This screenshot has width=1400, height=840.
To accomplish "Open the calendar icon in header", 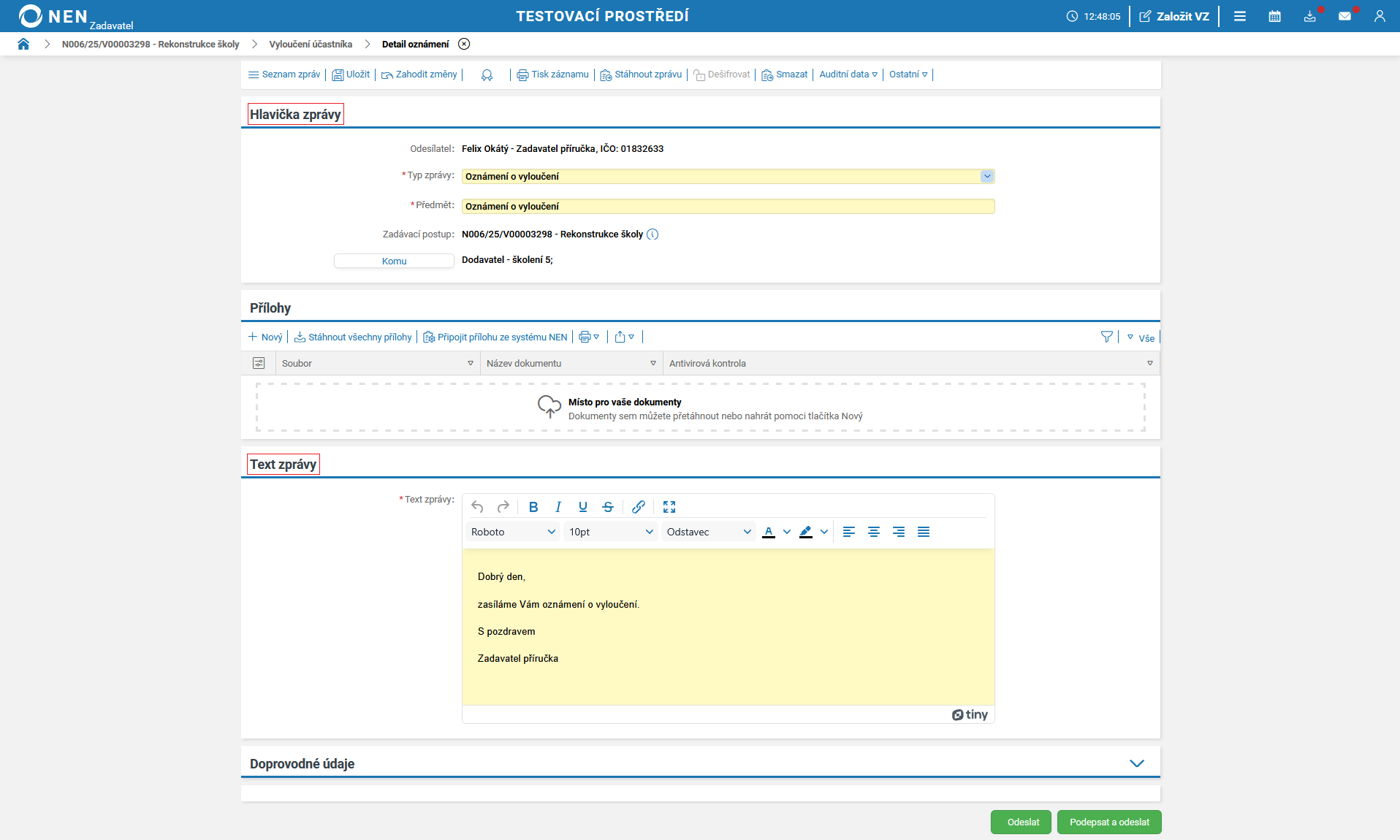I will pos(1274,16).
